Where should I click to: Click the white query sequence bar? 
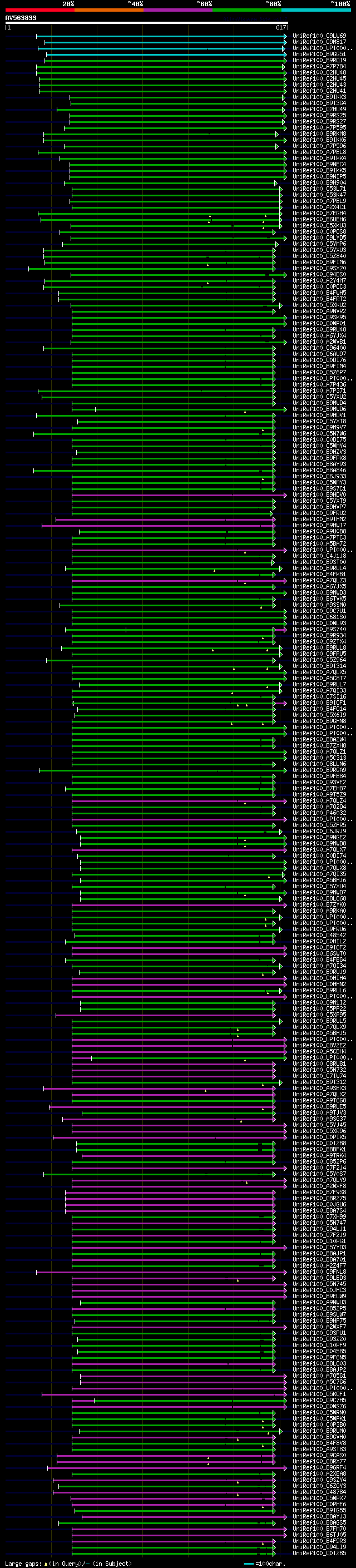coord(147,23)
